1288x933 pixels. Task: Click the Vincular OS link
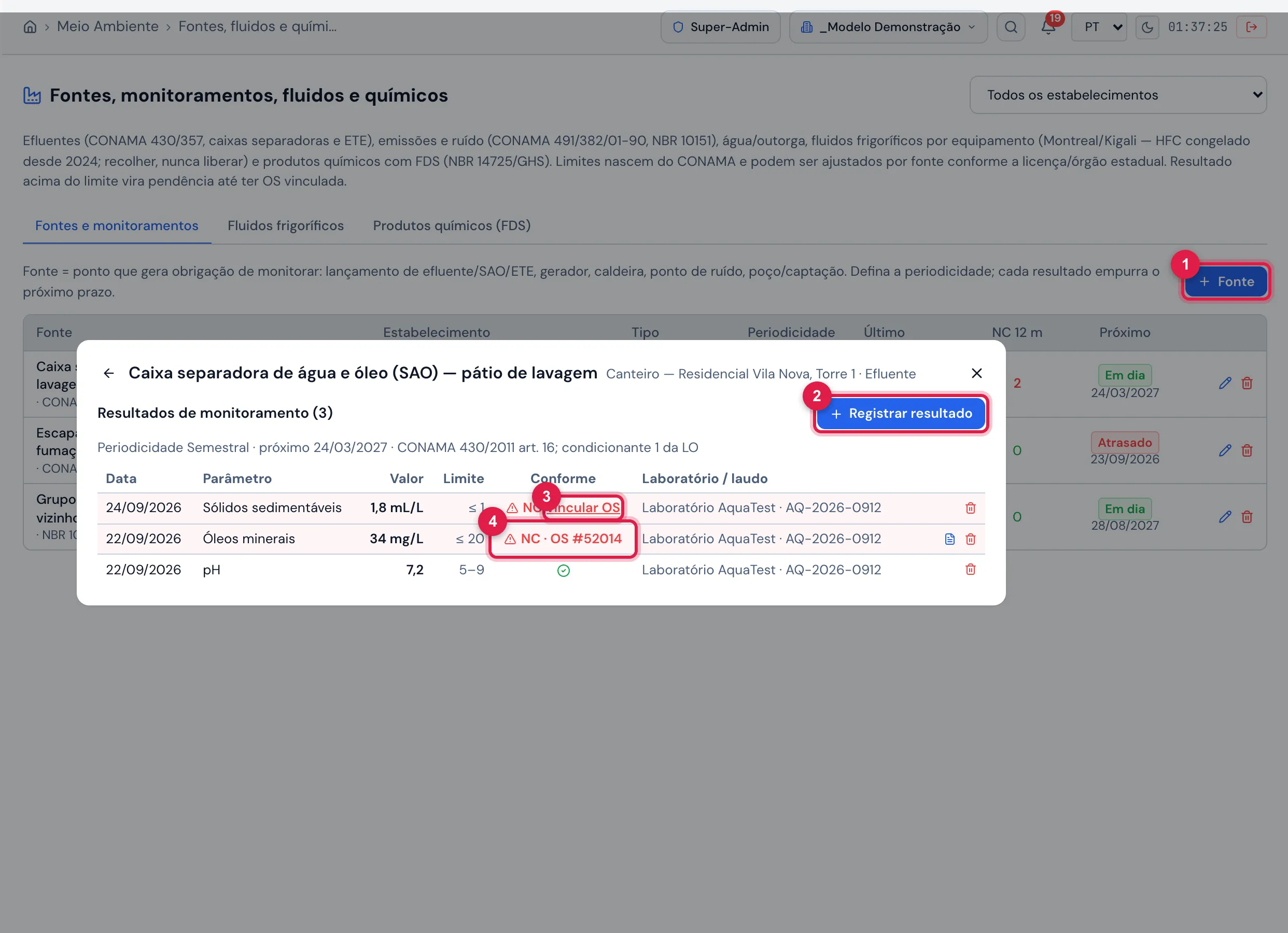[x=583, y=507]
